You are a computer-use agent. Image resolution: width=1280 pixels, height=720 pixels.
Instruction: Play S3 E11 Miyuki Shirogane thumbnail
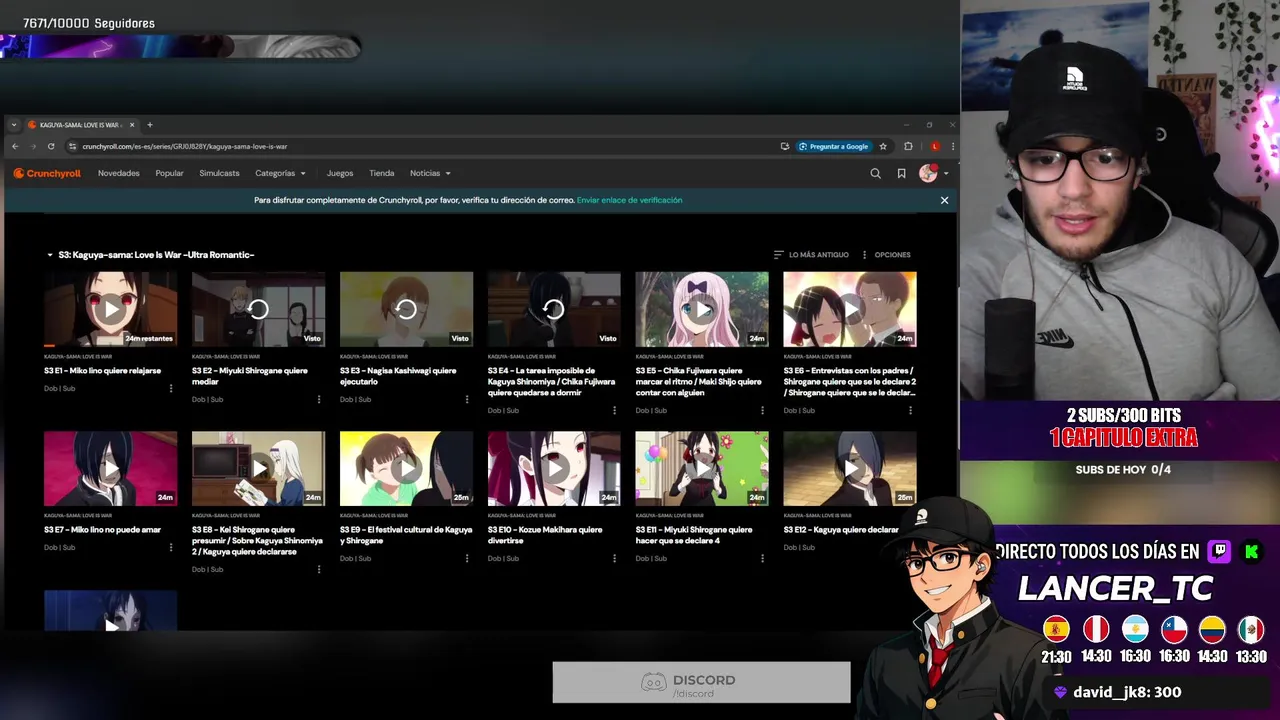pos(702,468)
